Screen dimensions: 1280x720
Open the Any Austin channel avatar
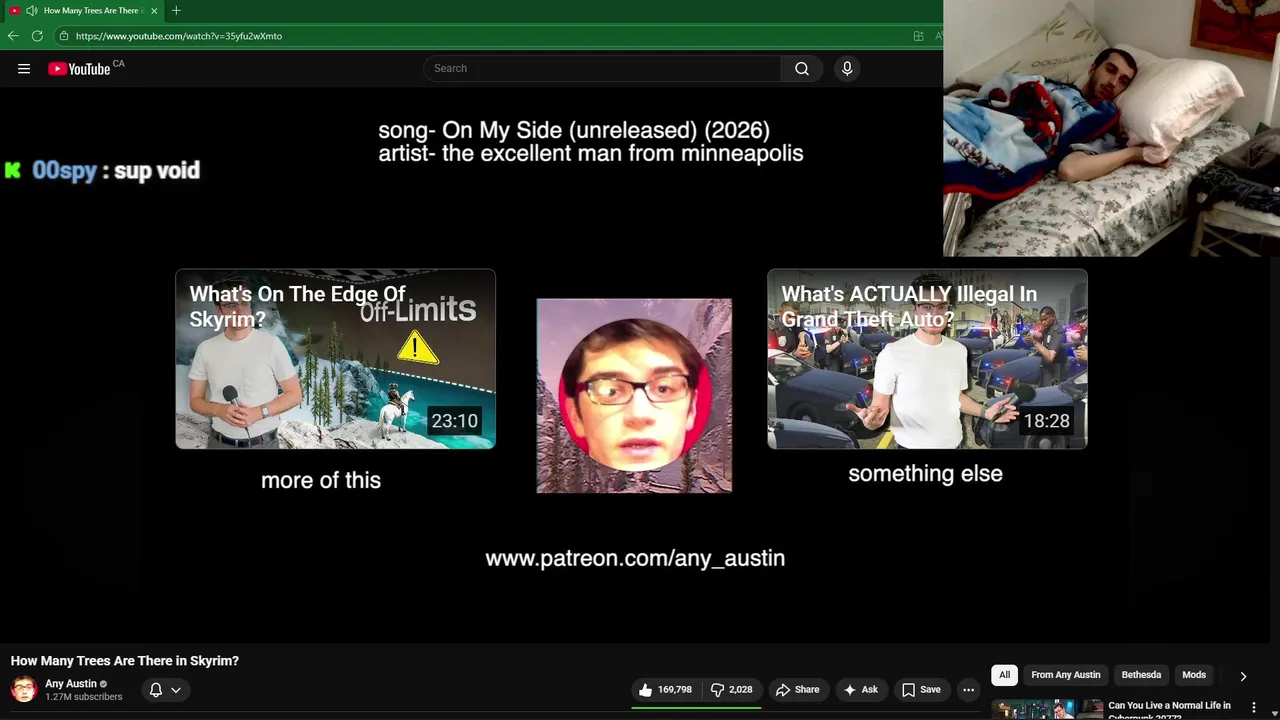pos(23,689)
